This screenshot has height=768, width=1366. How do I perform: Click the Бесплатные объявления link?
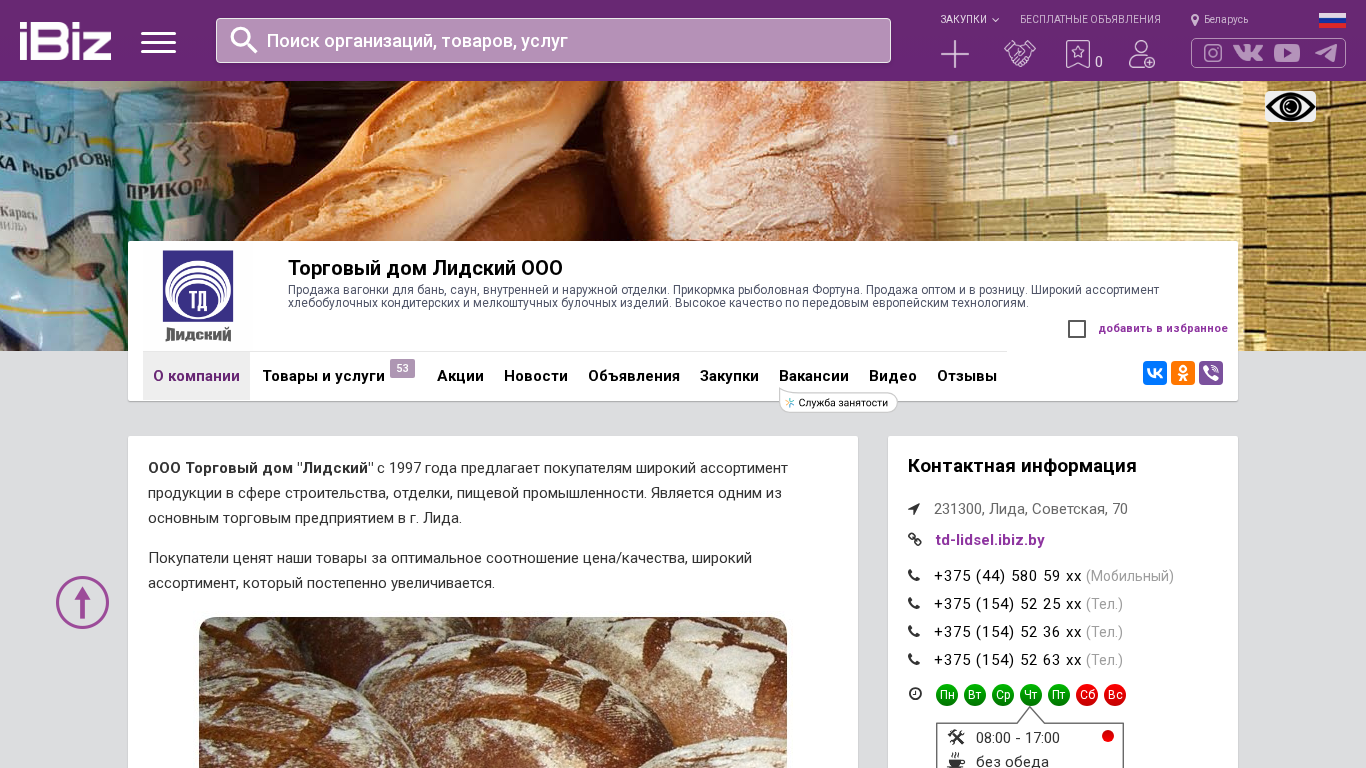tap(1090, 19)
